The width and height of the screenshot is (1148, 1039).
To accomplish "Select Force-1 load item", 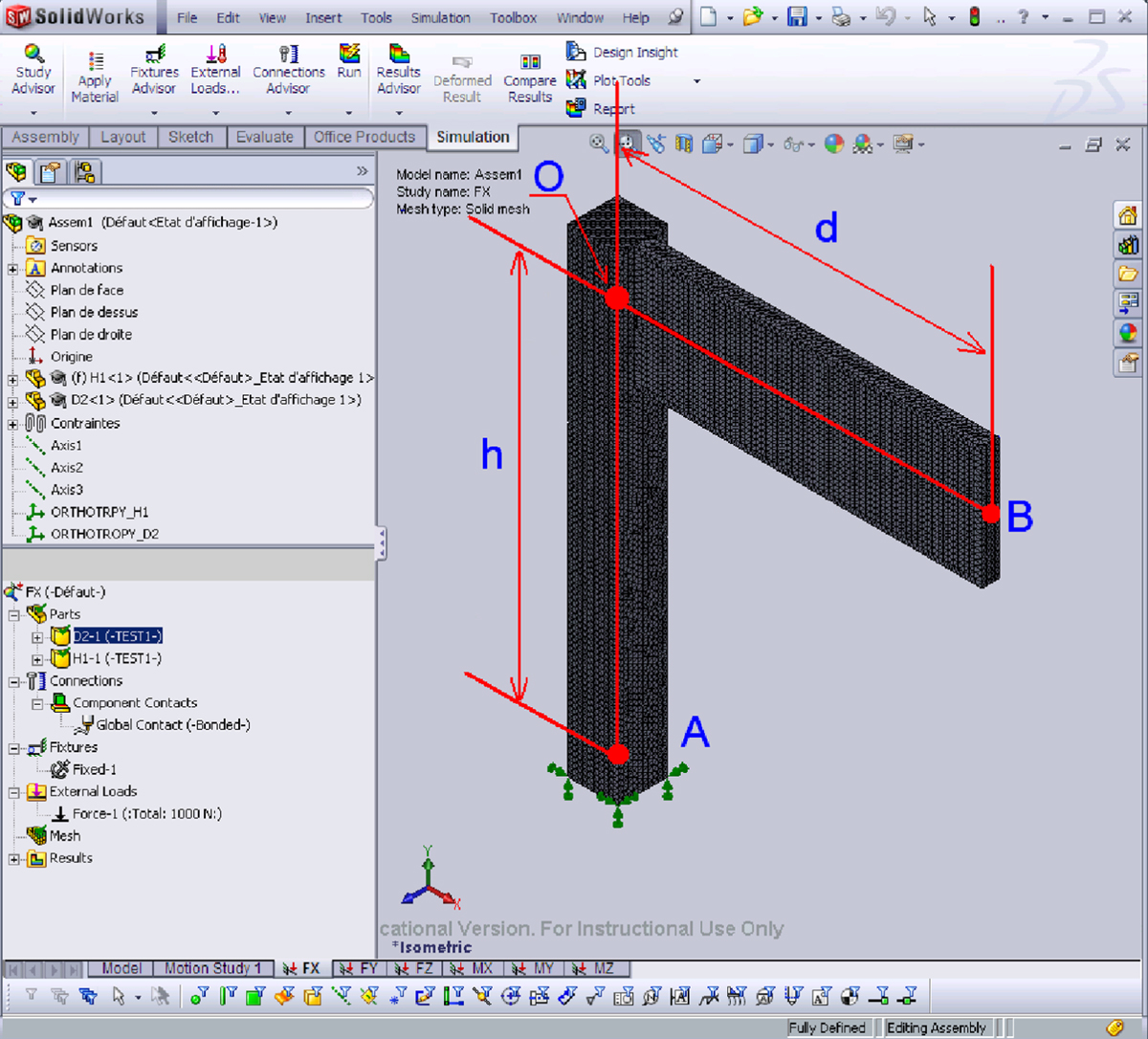I will tap(137, 814).
